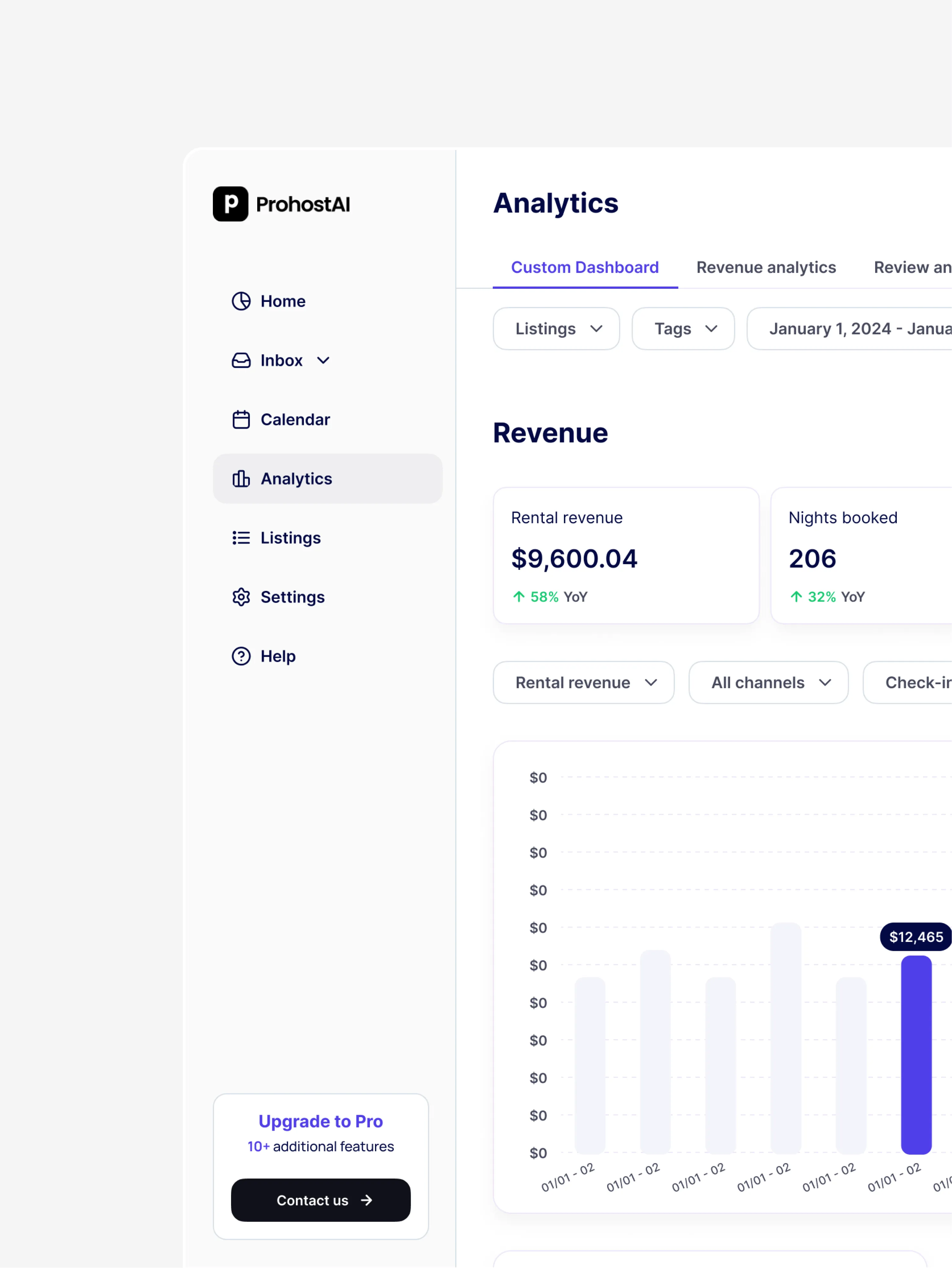
Task: Click the Analytics bar-chart icon
Action: point(241,479)
